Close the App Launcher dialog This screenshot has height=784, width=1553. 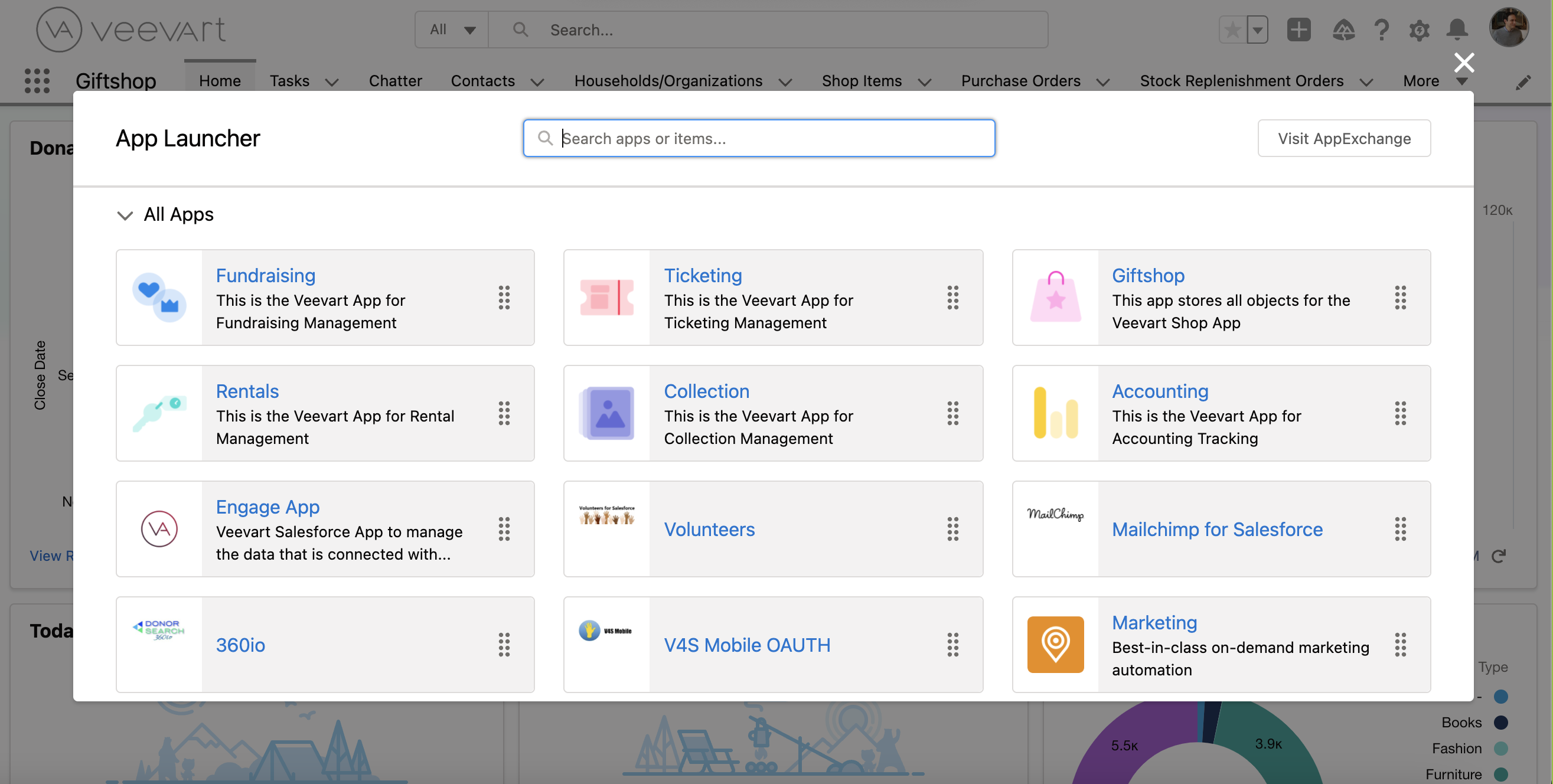(x=1464, y=63)
